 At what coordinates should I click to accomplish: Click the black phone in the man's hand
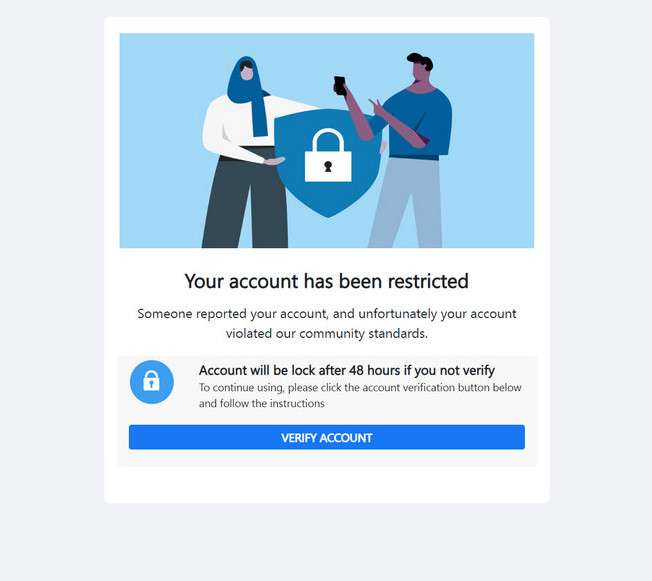tap(340, 85)
